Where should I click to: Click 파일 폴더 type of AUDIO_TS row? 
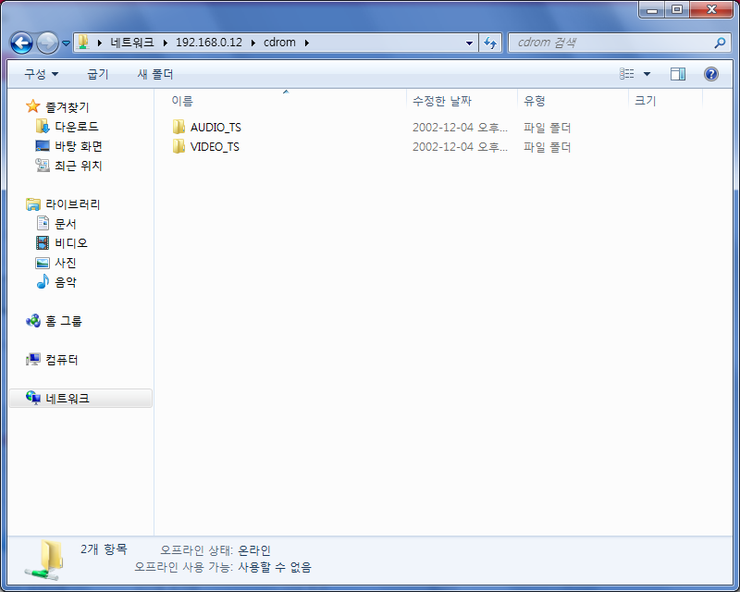pyautogui.click(x=547, y=127)
